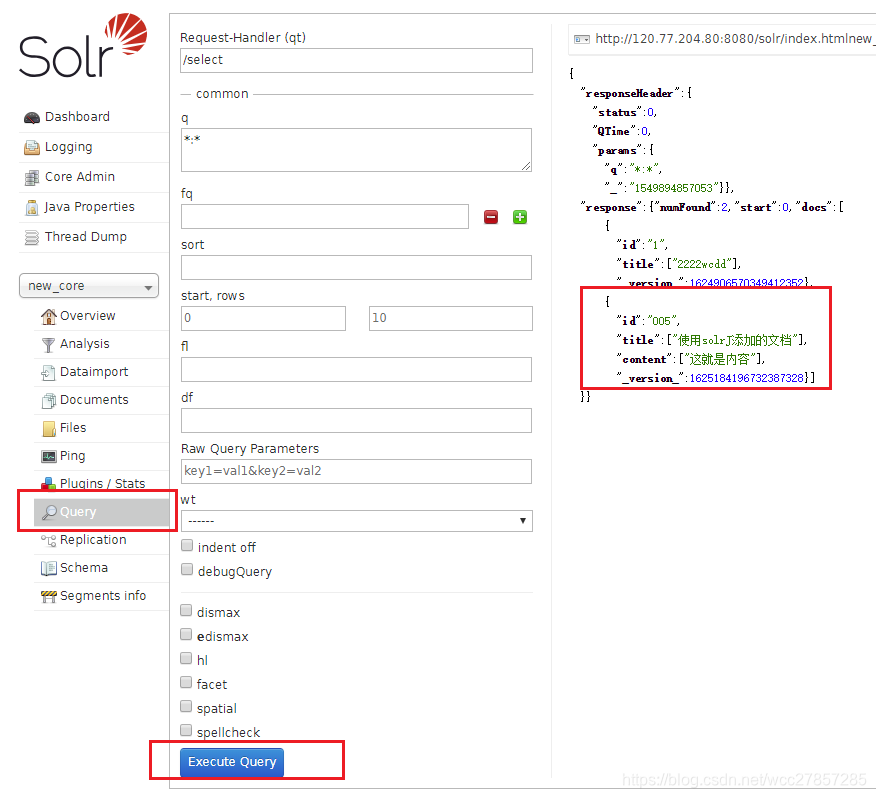This screenshot has height=798, width=876.
Task: Open the Logging menu item
Action: tap(68, 147)
